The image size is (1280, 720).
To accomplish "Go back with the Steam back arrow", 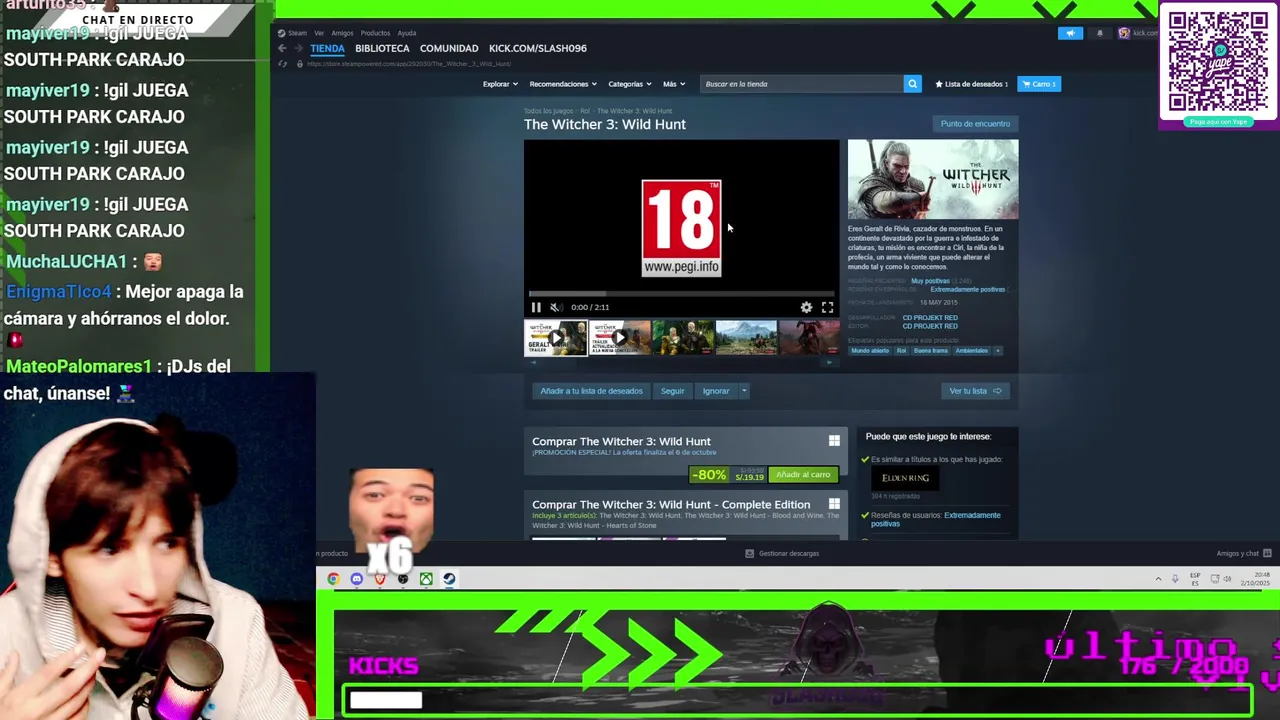I will coord(283,48).
